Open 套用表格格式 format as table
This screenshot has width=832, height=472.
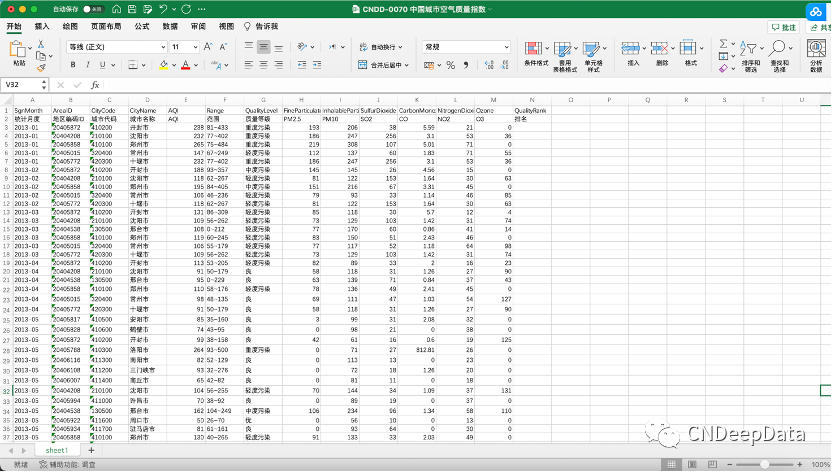(x=565, y=57)
